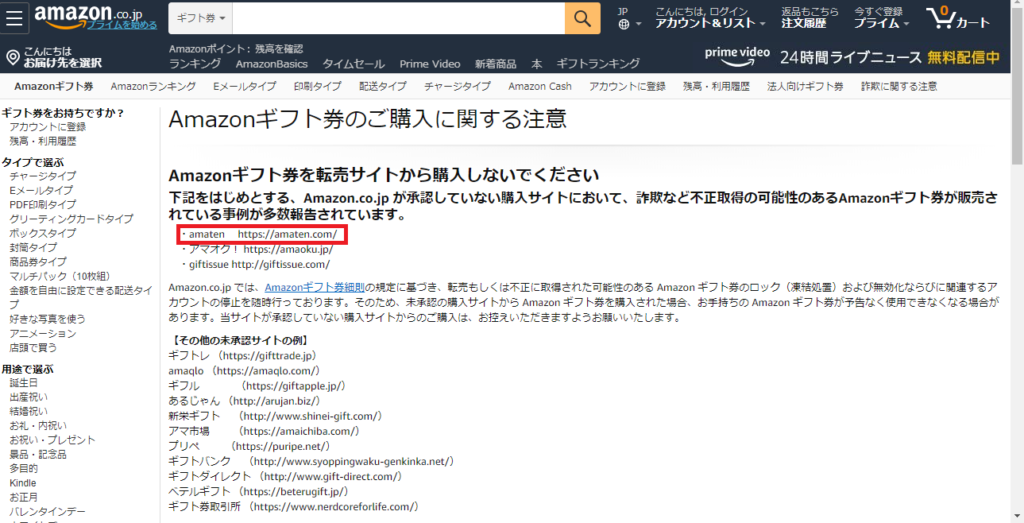The height and width of the screenshot is (523, 1024).
Task: Click the プライムを始める link under logo
Action: [122, 25]
